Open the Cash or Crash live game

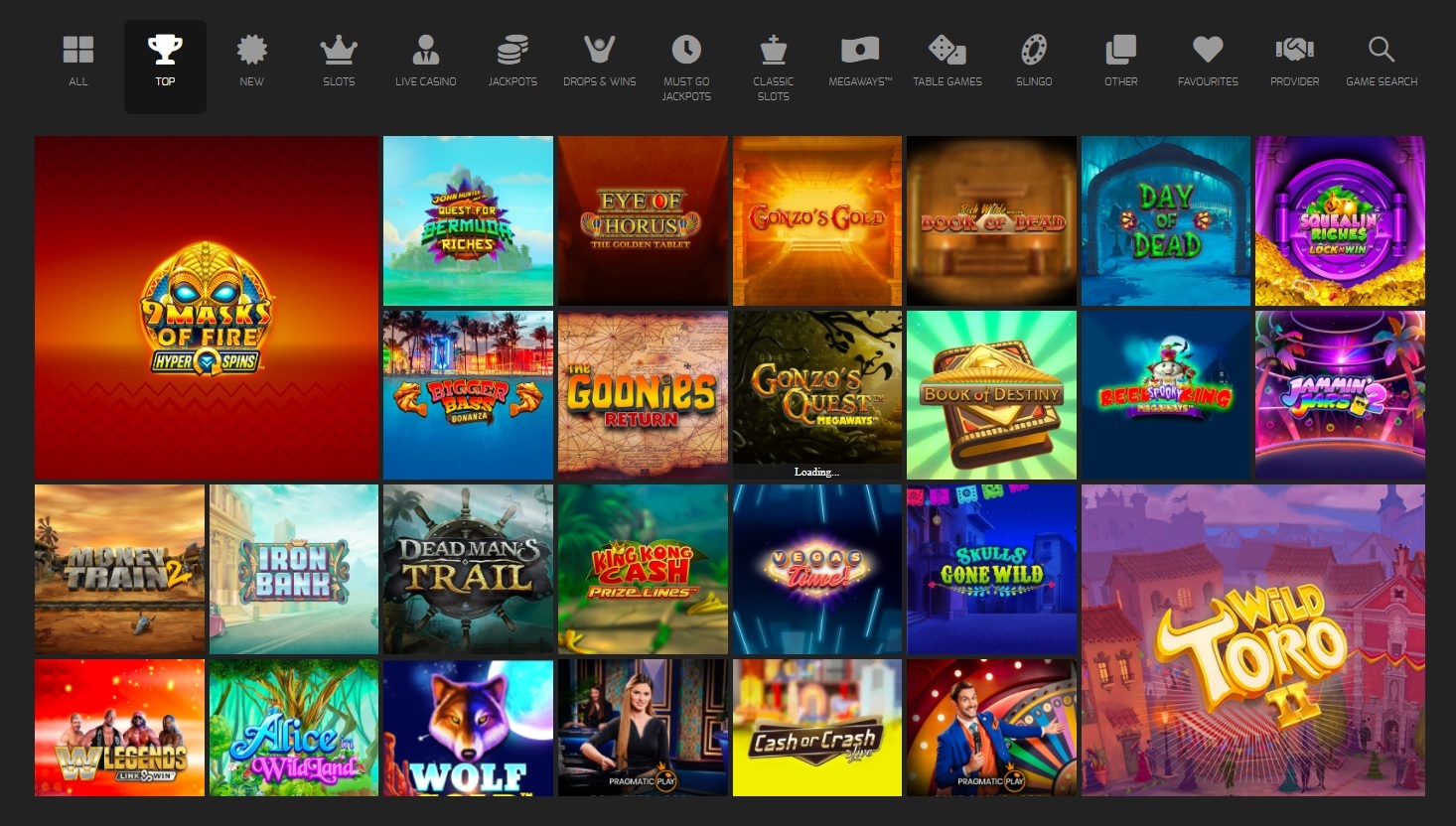pos(816,727)
